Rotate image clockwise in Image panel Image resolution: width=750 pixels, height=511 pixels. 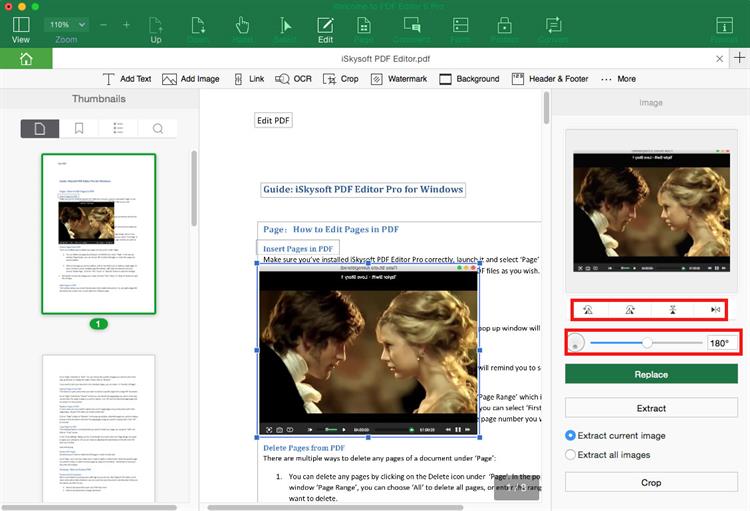click(x=630, y=310)
